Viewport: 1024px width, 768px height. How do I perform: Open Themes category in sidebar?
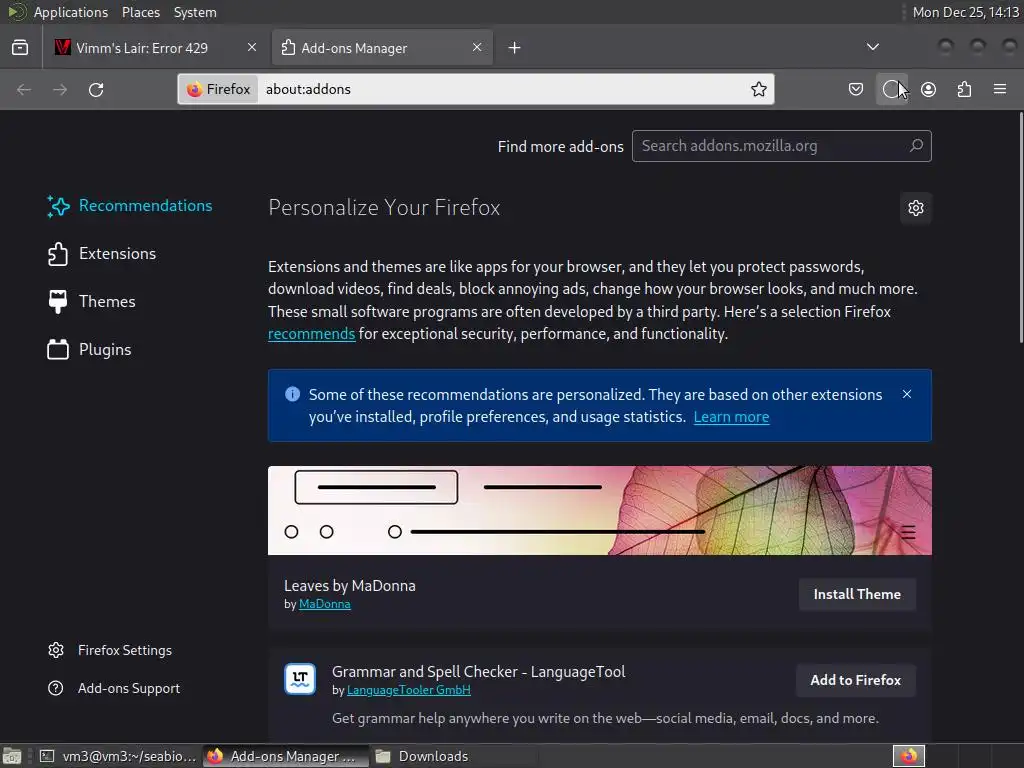click(91, 302)
